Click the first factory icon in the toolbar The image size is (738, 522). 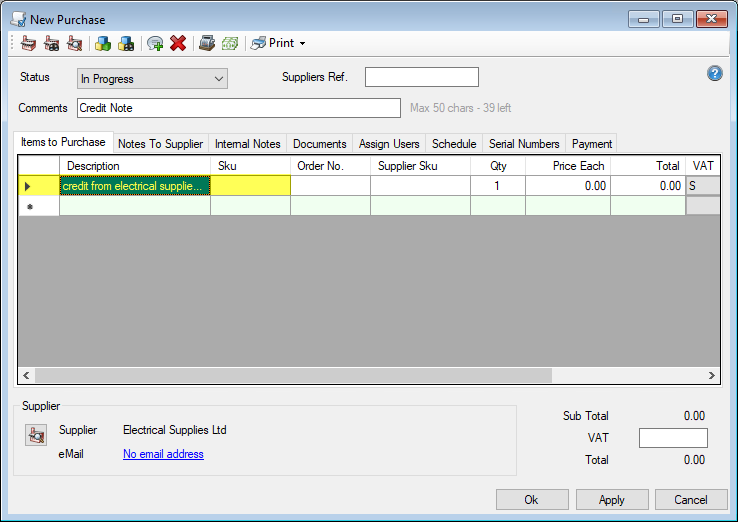(28, 43)
